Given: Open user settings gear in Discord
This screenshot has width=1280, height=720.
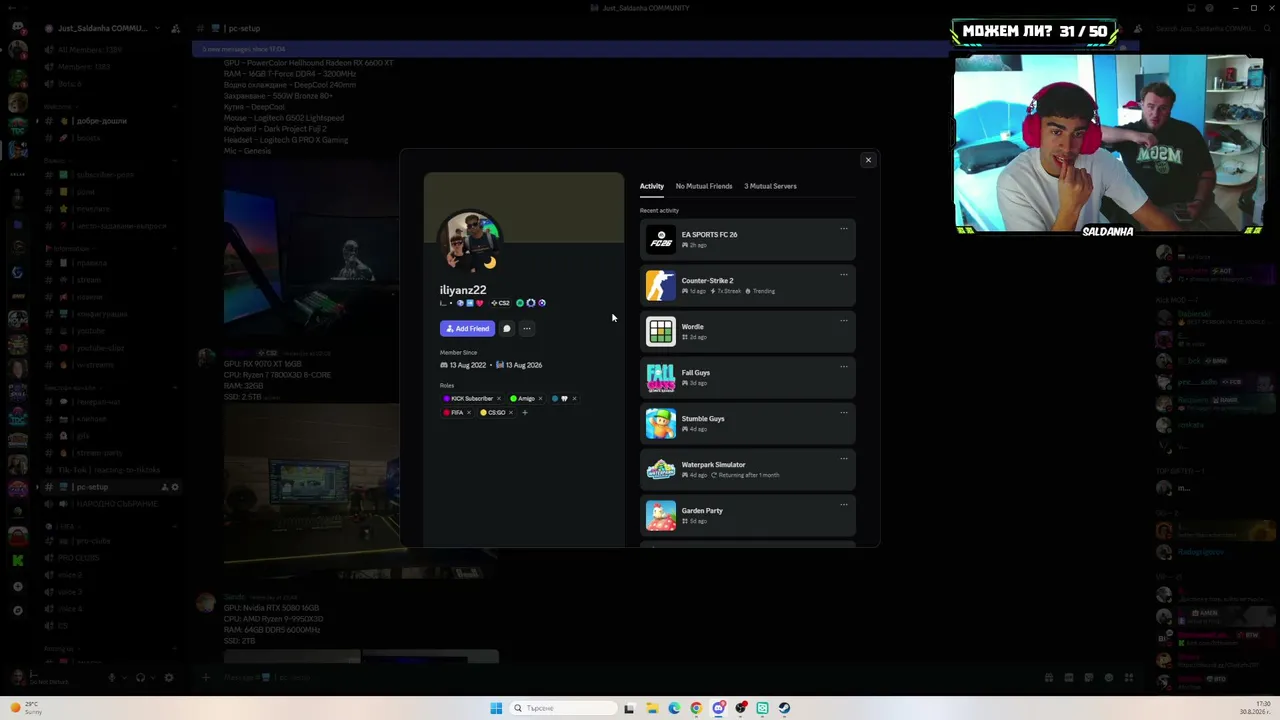Looking at the screenshot, I should tap(168, 678).
